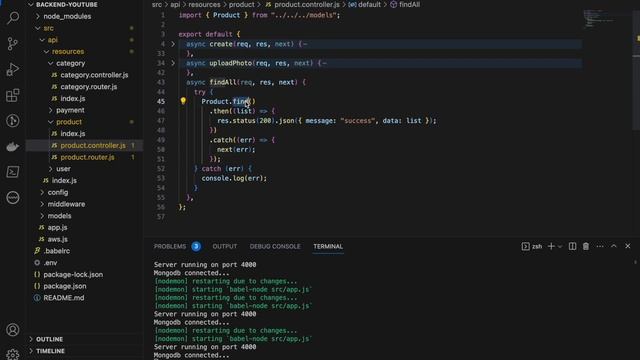The image size is (640, 360).
Task: Expand the folded uploadPhoto function
Action: pyautogui.click(x=173, y=63)
